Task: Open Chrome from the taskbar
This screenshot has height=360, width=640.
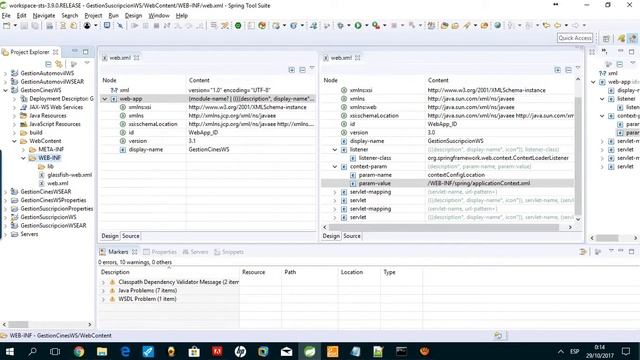Action: 79,351
